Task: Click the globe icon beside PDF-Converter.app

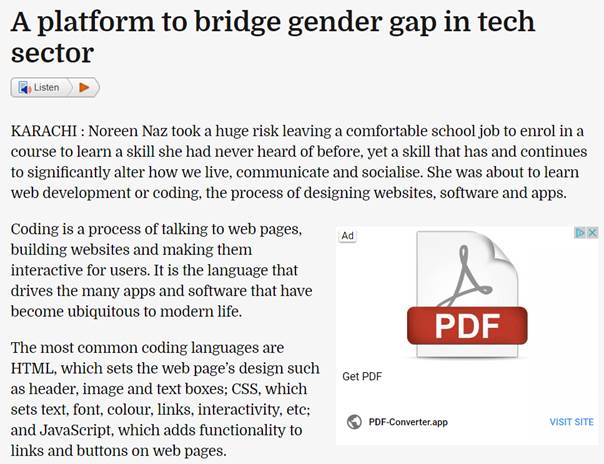Action: (354, 422)
